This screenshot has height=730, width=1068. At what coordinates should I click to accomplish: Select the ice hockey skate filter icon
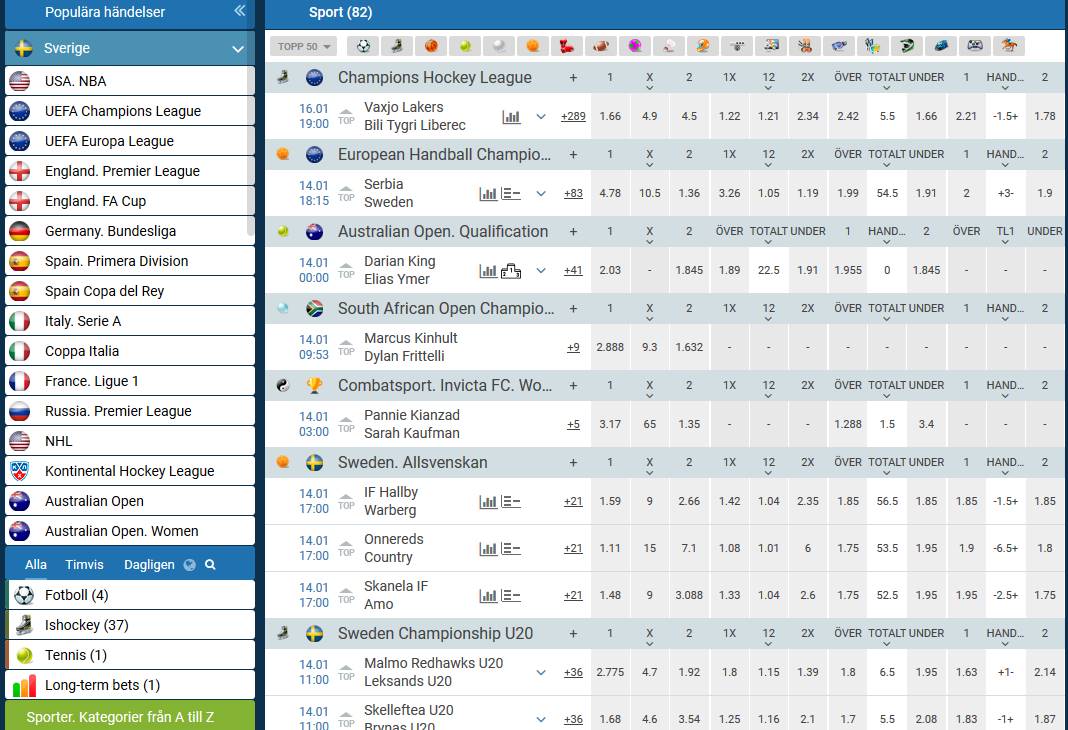coord(397,46)
